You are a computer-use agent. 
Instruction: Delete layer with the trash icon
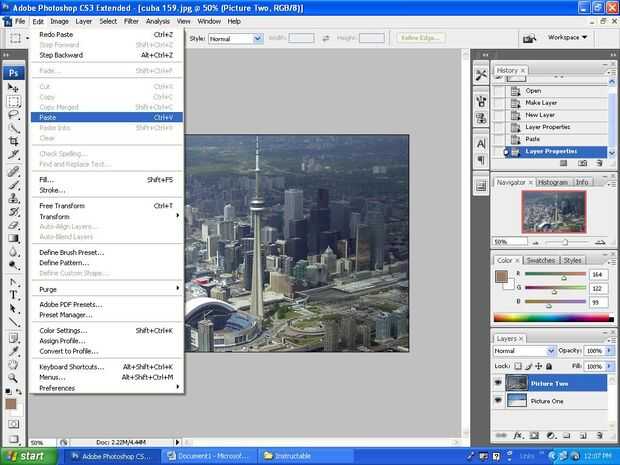(598, 436)
